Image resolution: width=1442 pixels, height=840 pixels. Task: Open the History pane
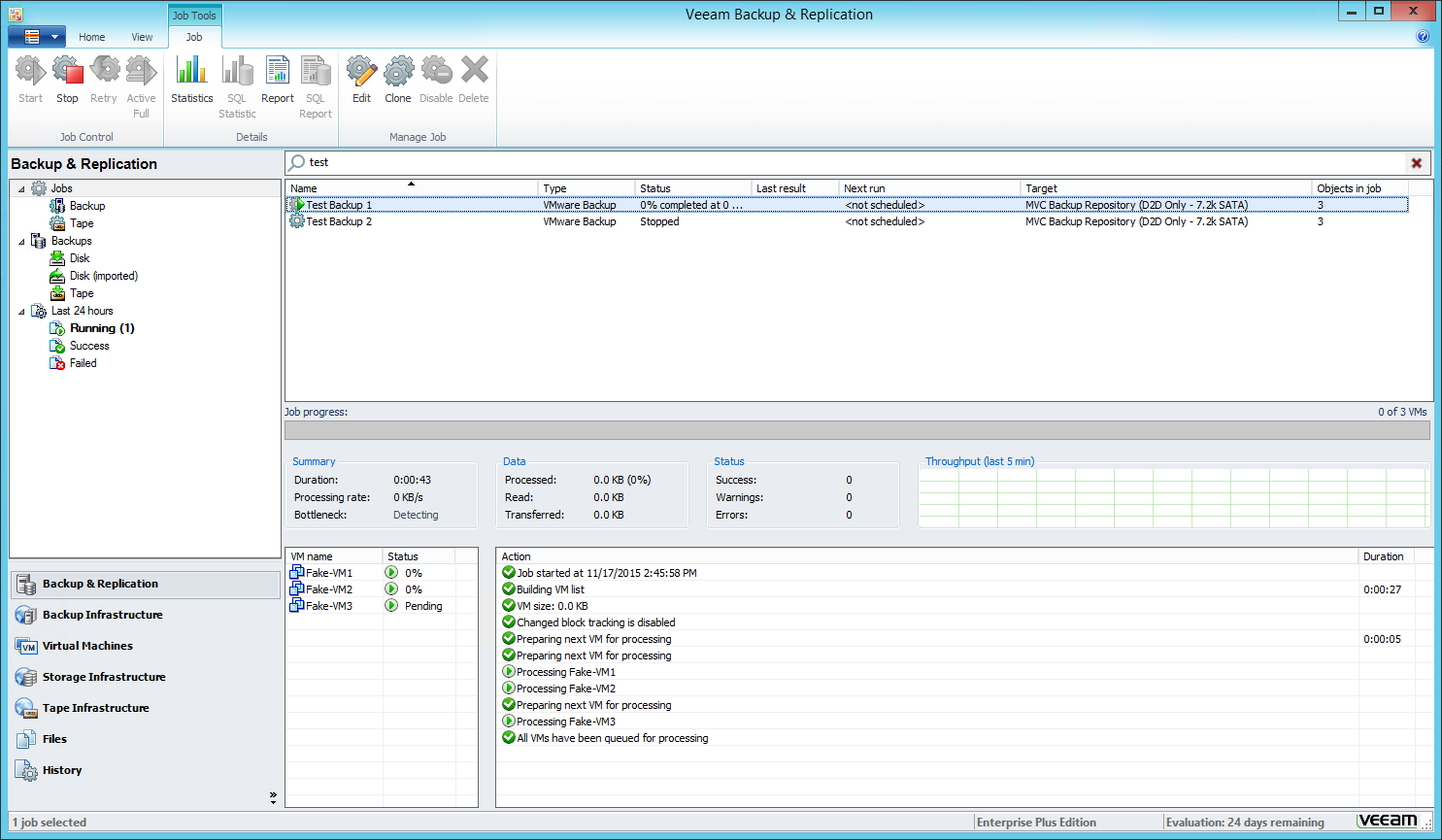tap(146, 770)
